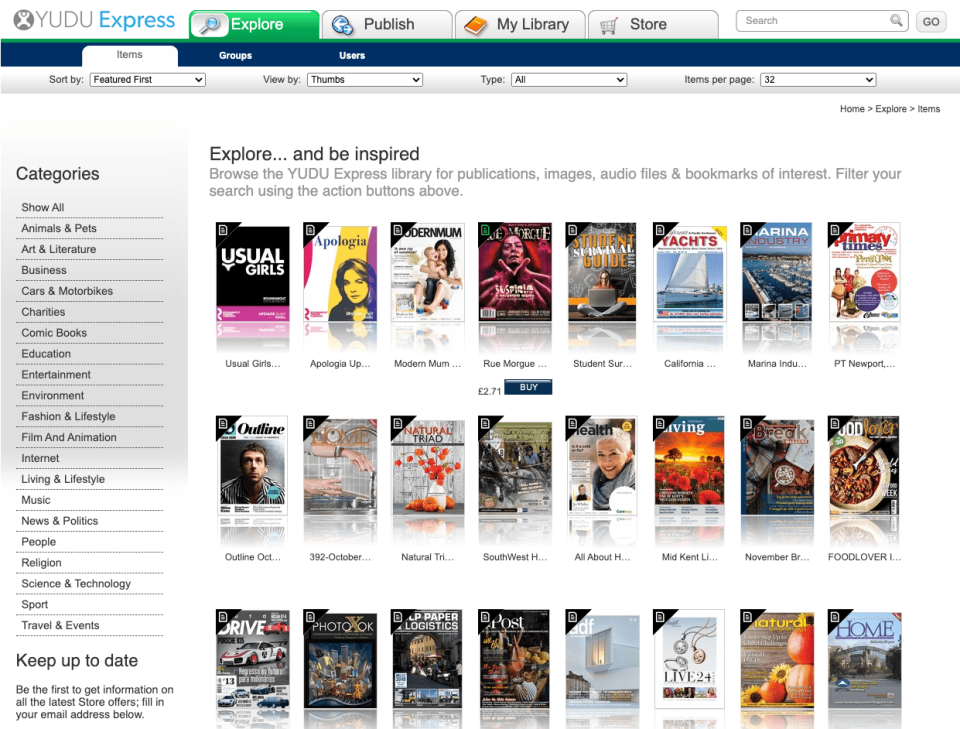Open the Sort by dropdown
The width and height of the screenshot is (960, 729).
tap(147, 79)
